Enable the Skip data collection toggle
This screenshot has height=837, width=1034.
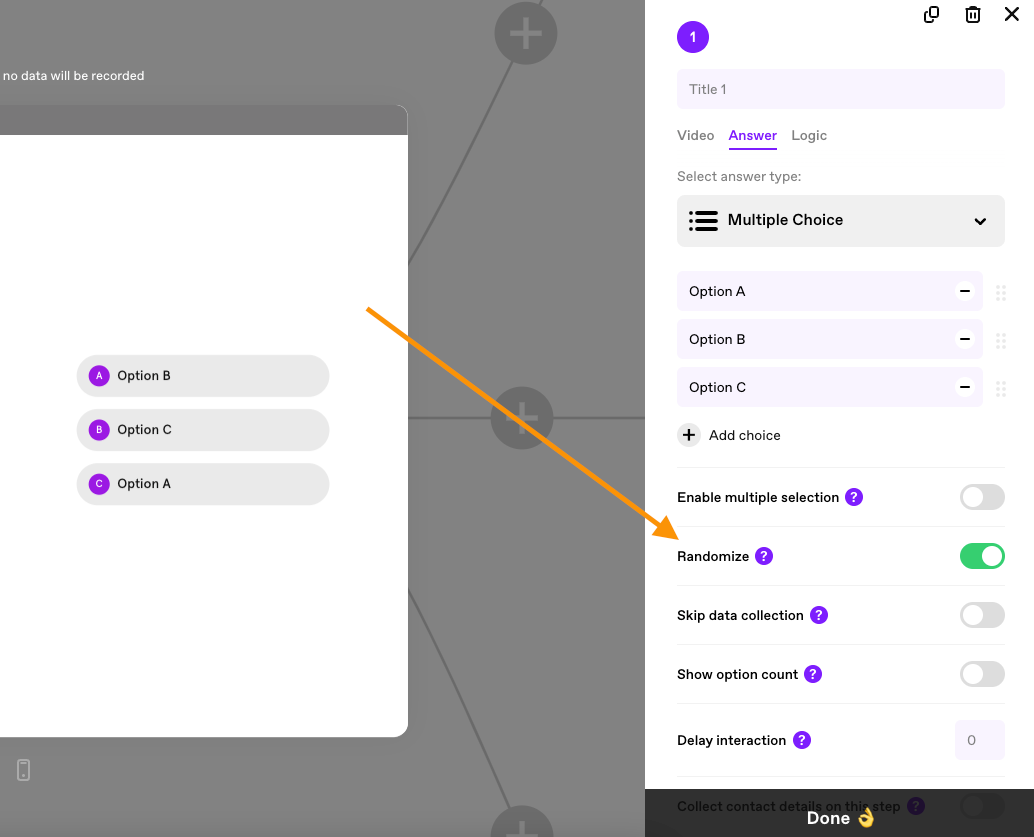[982, 615]
